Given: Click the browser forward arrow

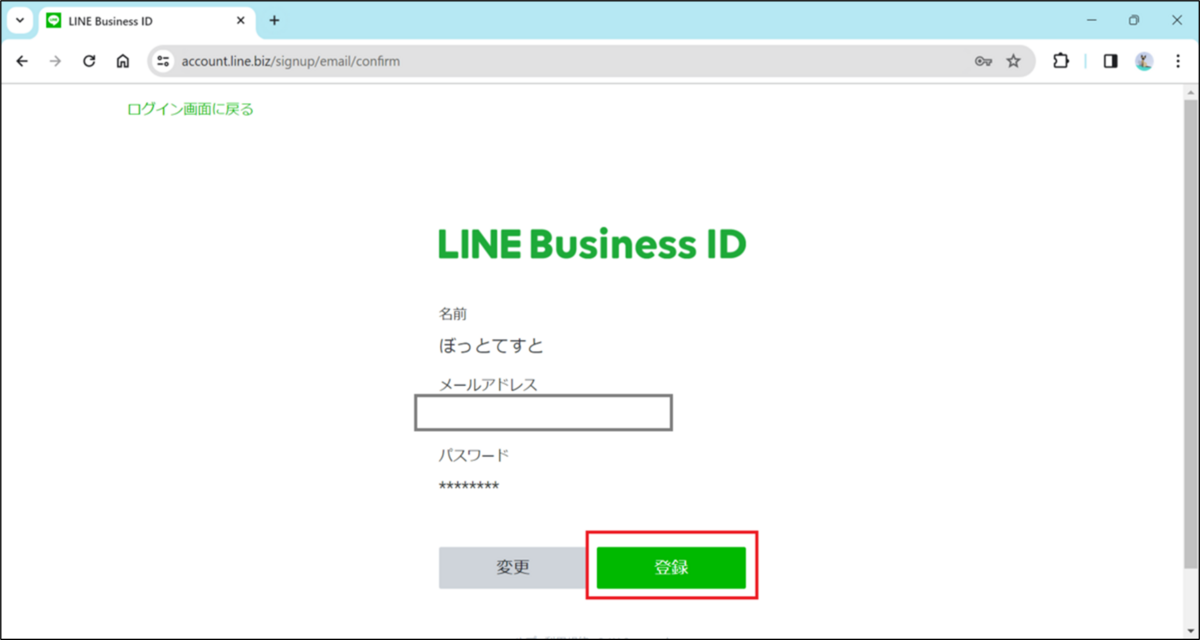Looking at the screenshot, I should coord(55,61).
